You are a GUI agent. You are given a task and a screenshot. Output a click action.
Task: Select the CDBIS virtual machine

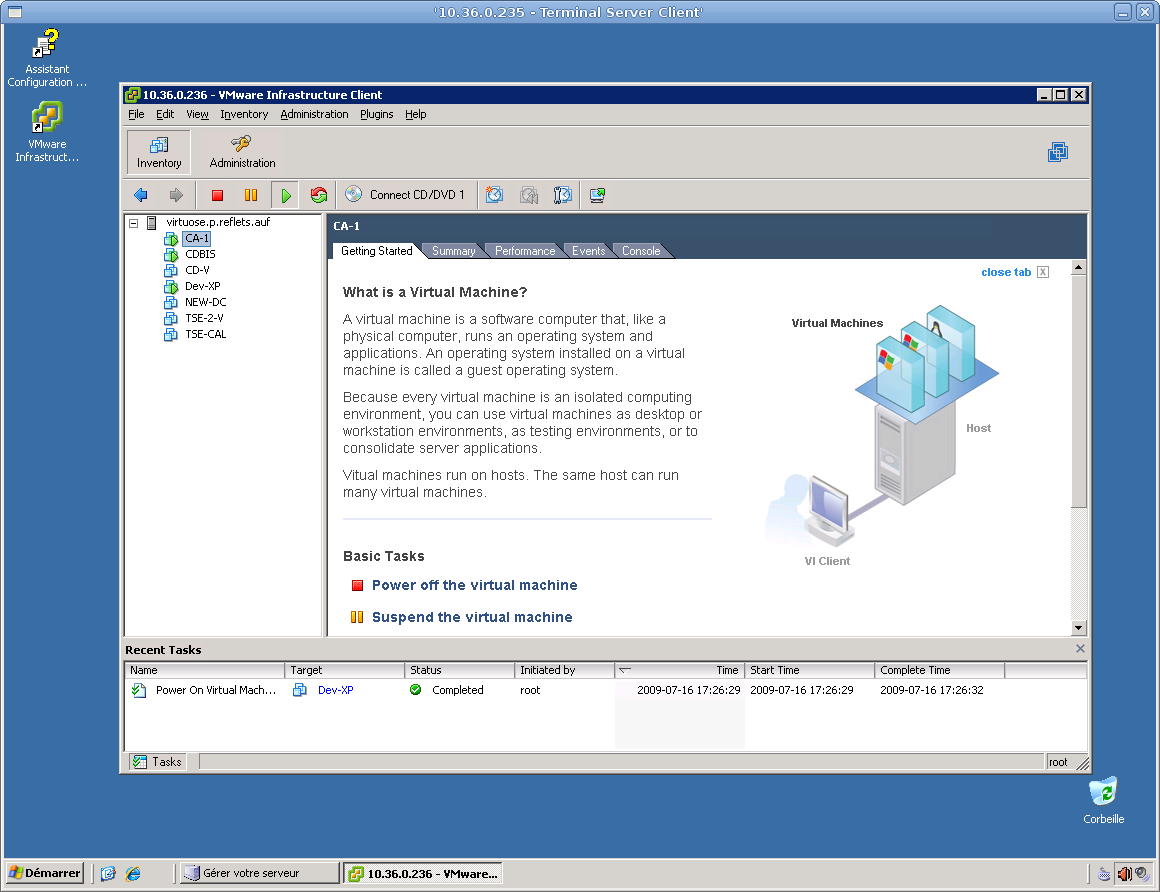200,254
